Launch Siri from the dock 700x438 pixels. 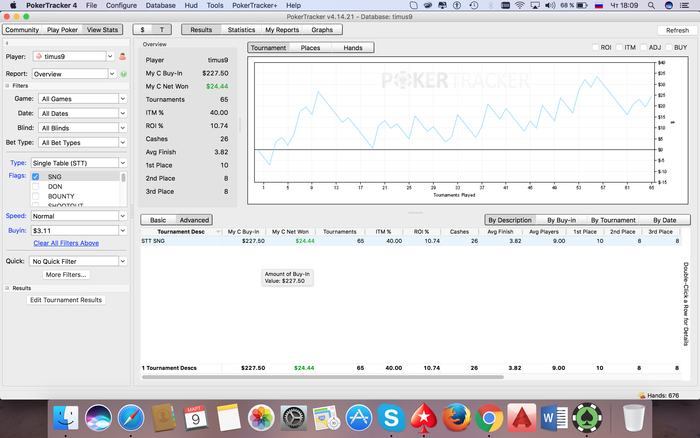click(x=98, y=418)
